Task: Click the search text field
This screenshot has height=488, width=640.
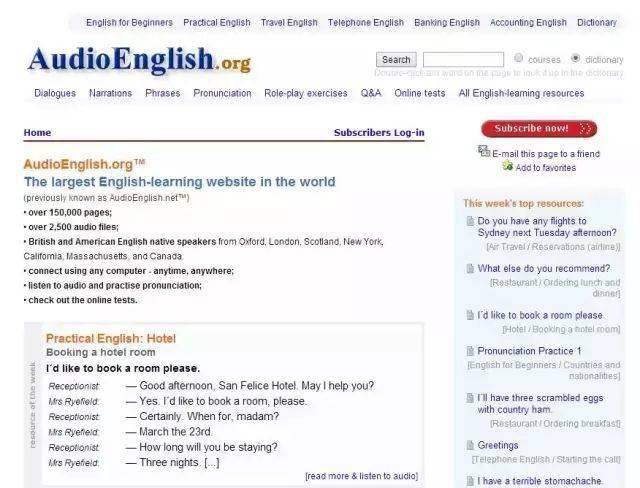Action: [x=463, y=60]
